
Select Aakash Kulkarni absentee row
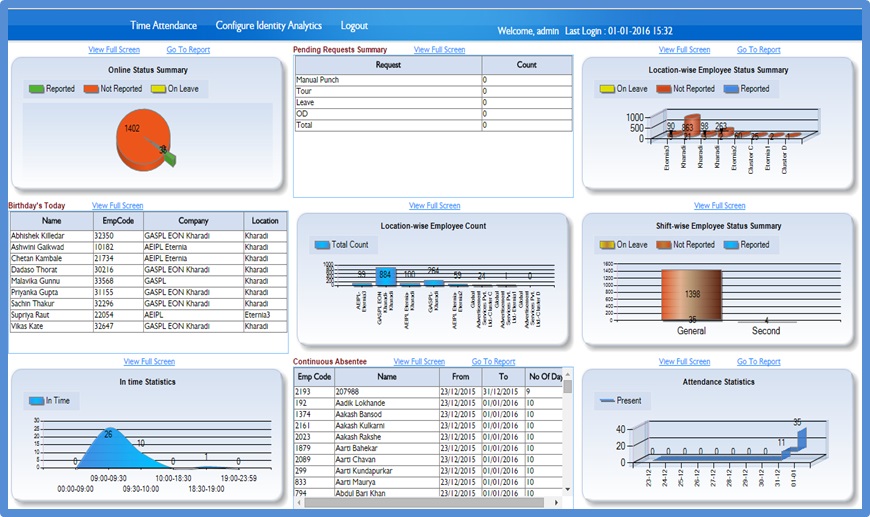point(428,426)
